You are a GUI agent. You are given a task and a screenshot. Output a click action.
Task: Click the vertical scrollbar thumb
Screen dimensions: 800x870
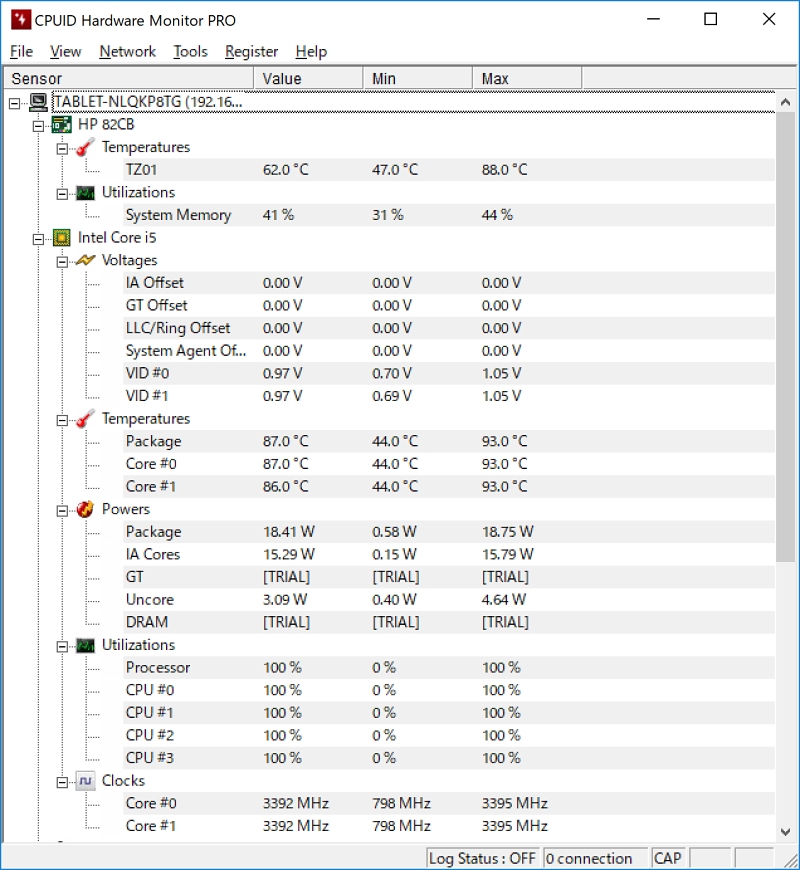point(785,337)
